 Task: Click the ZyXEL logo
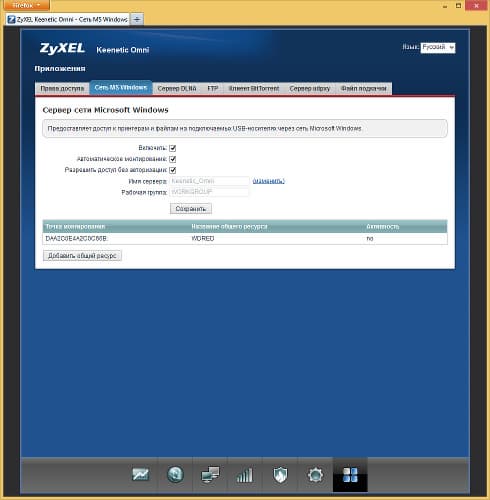point(62,49)
